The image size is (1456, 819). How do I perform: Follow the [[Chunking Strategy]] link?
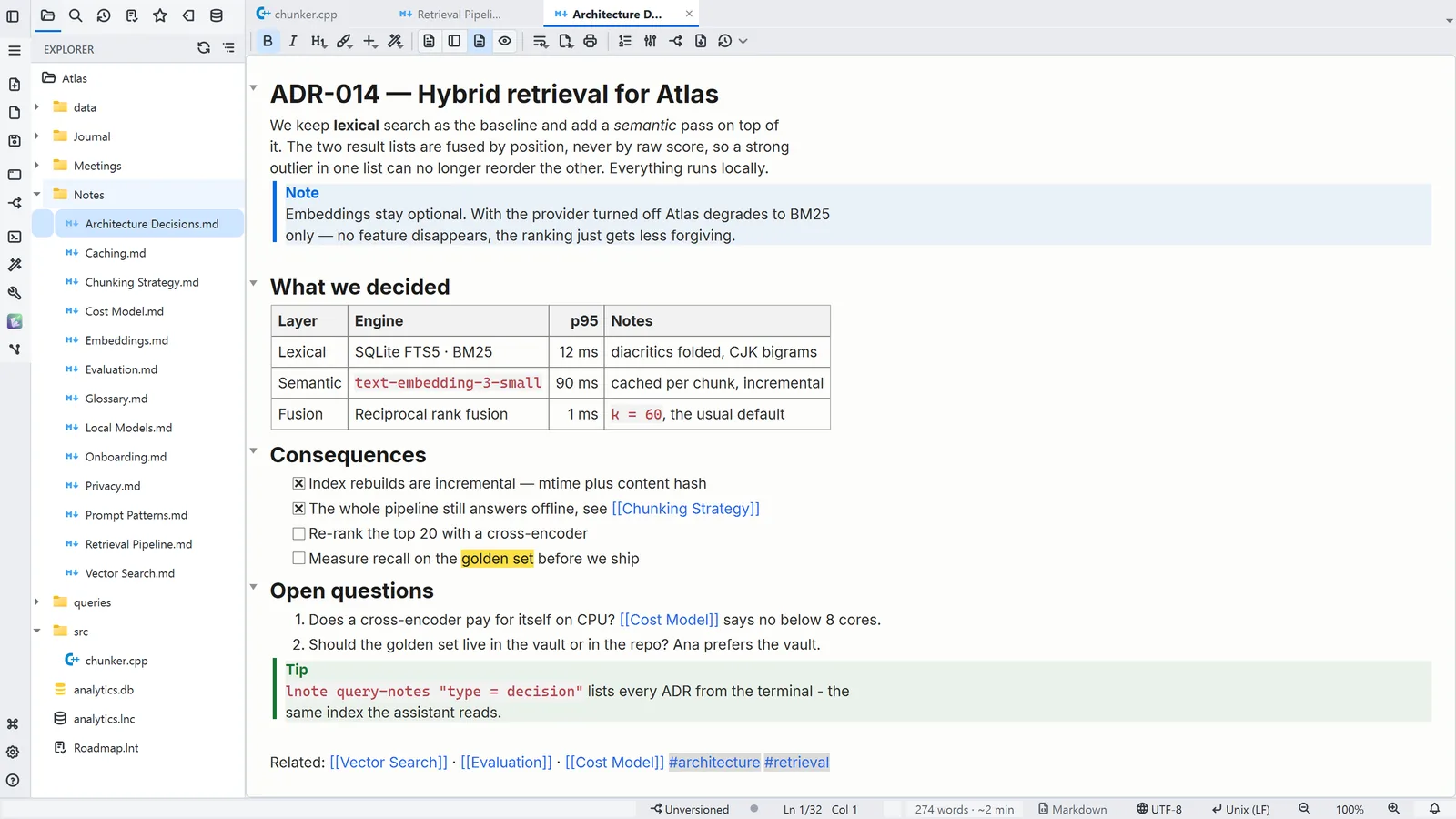686,509
